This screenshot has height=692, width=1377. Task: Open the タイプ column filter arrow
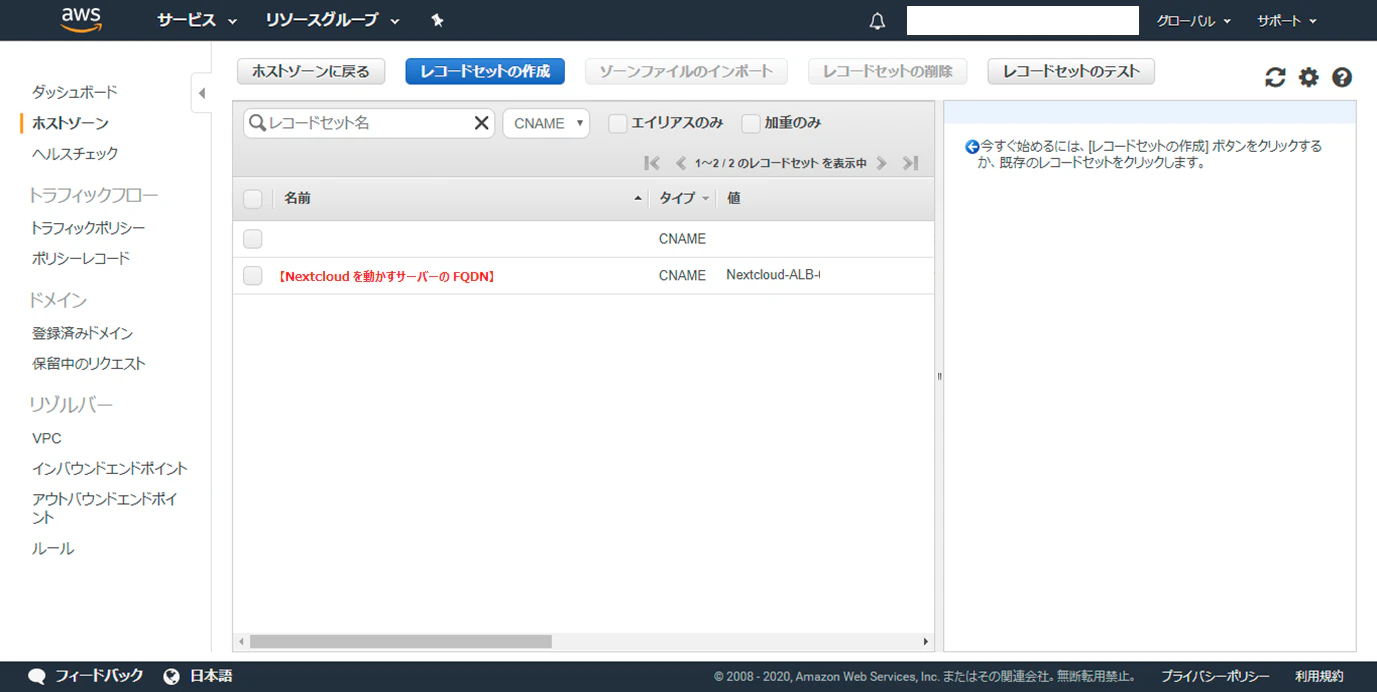coord(705,199)
